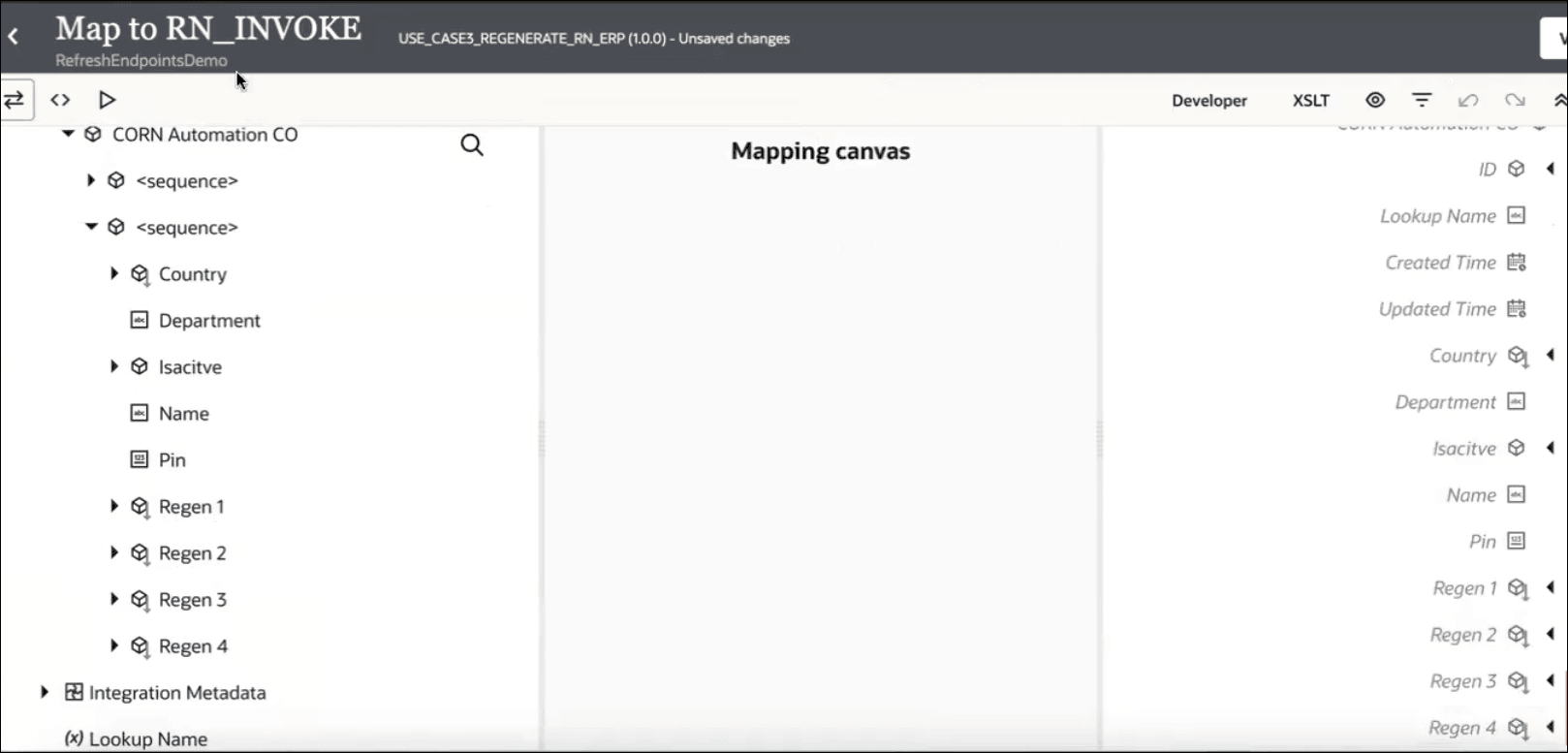Expand the source Regen 3 node
This screenshot has width=1568, height=753.
click(x=114, y=599)
